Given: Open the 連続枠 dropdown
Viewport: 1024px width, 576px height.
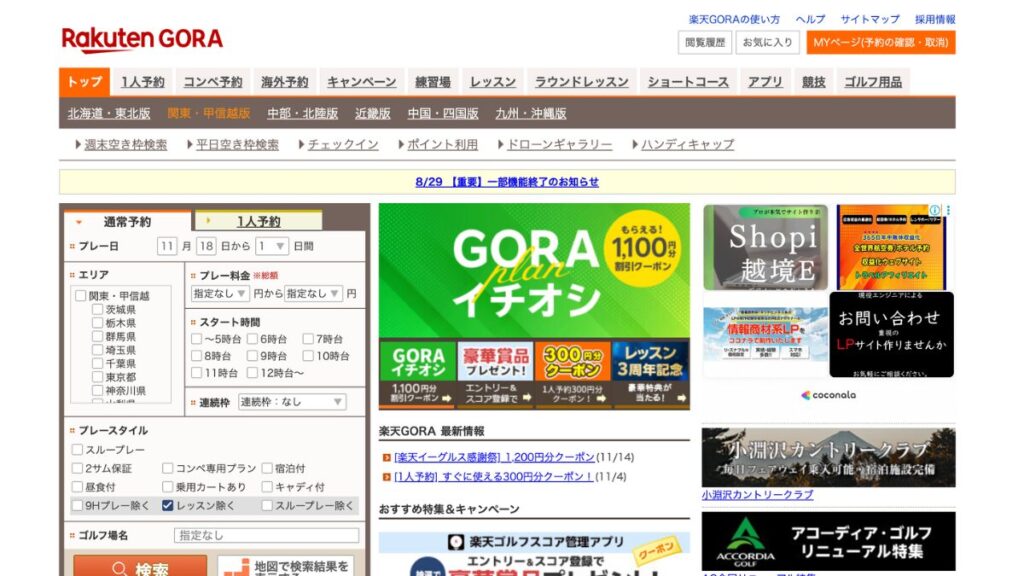Looking at the screenshot, I should click(x=291, y=402).
